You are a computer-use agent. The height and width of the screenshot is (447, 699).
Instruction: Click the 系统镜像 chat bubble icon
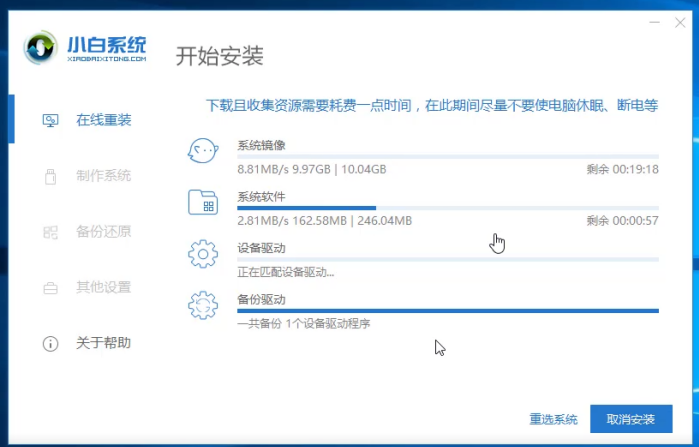[203, 151]
